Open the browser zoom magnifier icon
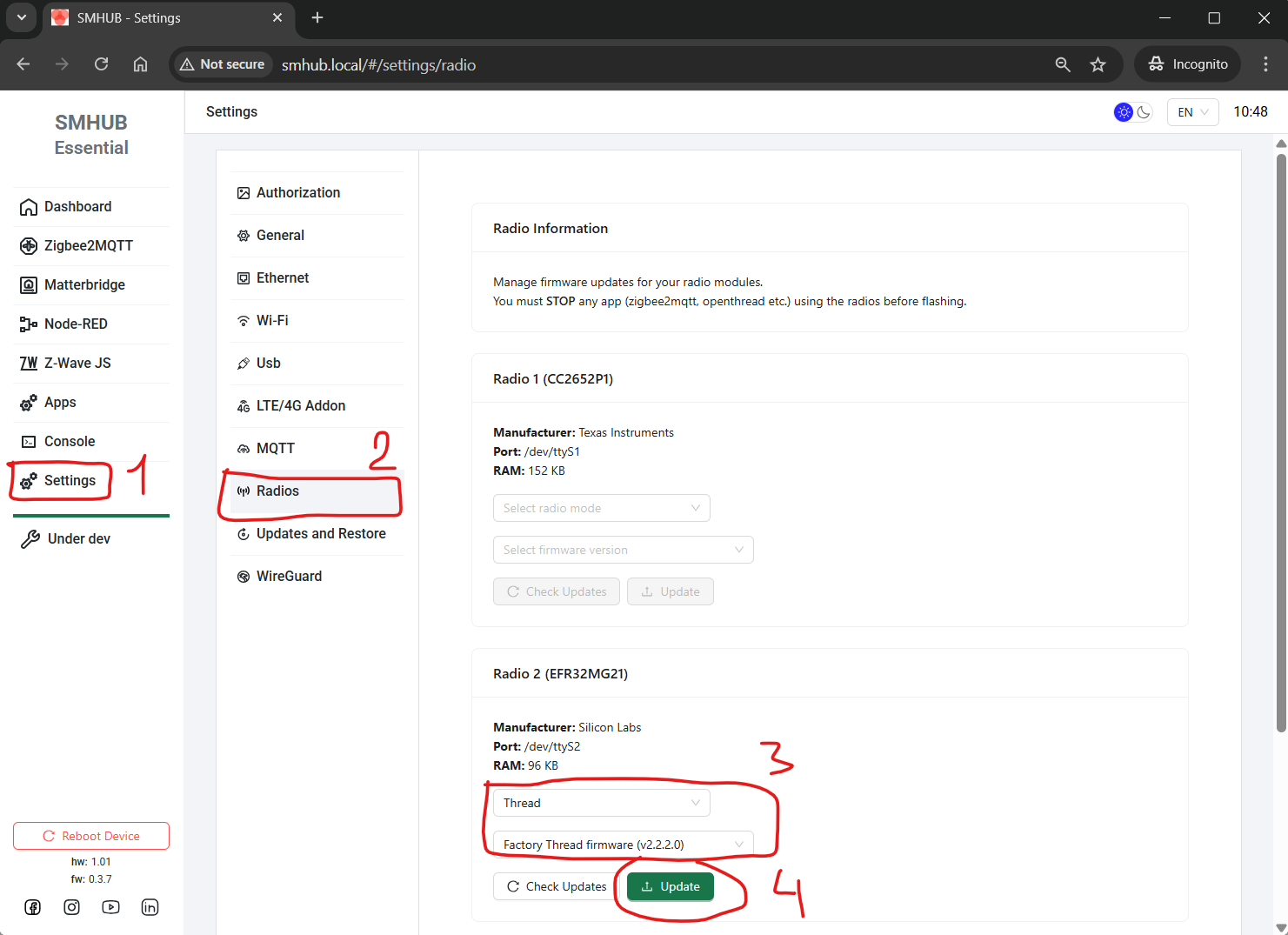This screenshot has width=1288, height=935. [1062, 64]
